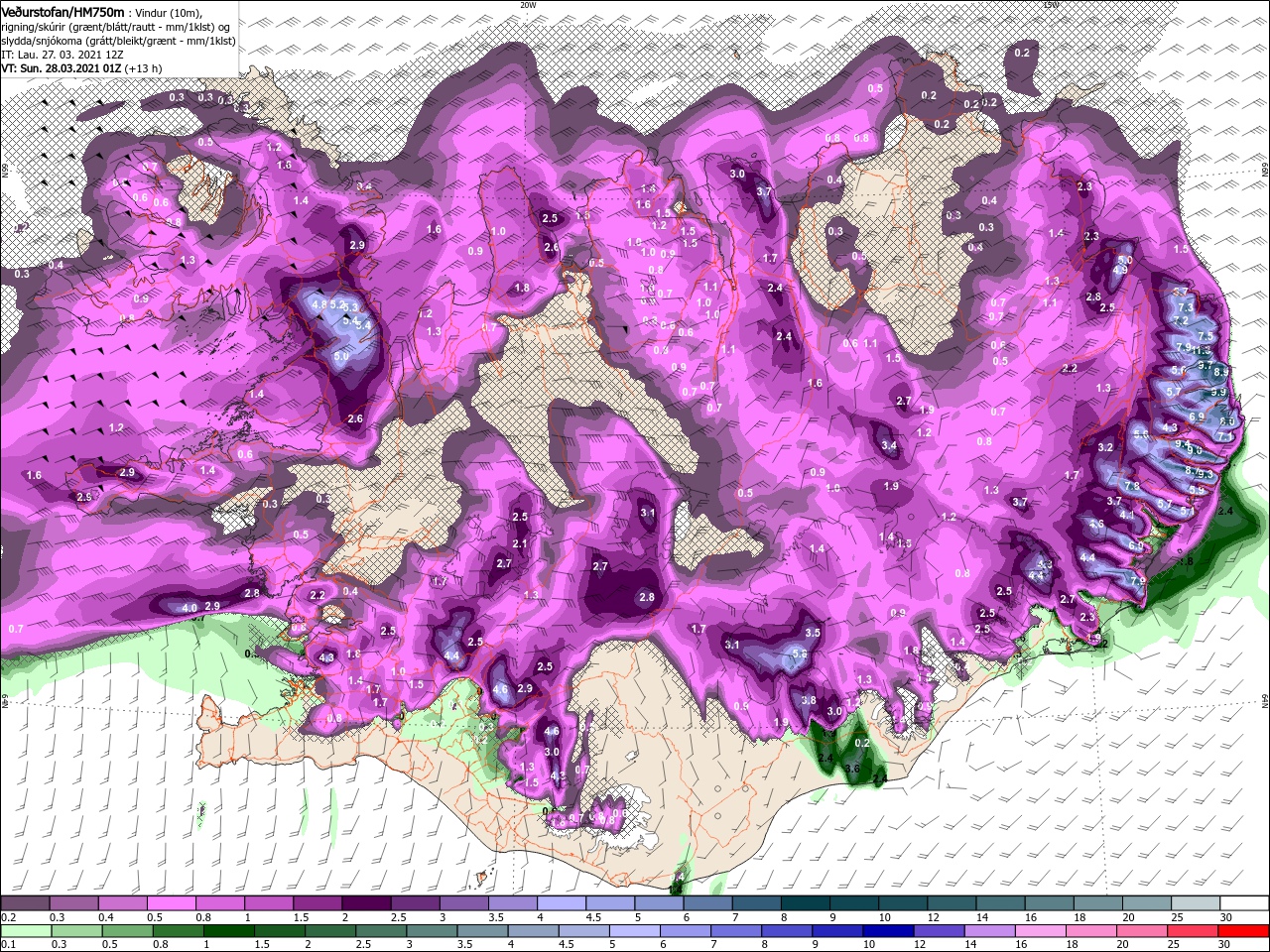Click the 'rigning/skúrir' legend description line

pyautogui.click(x=114, y=27)
